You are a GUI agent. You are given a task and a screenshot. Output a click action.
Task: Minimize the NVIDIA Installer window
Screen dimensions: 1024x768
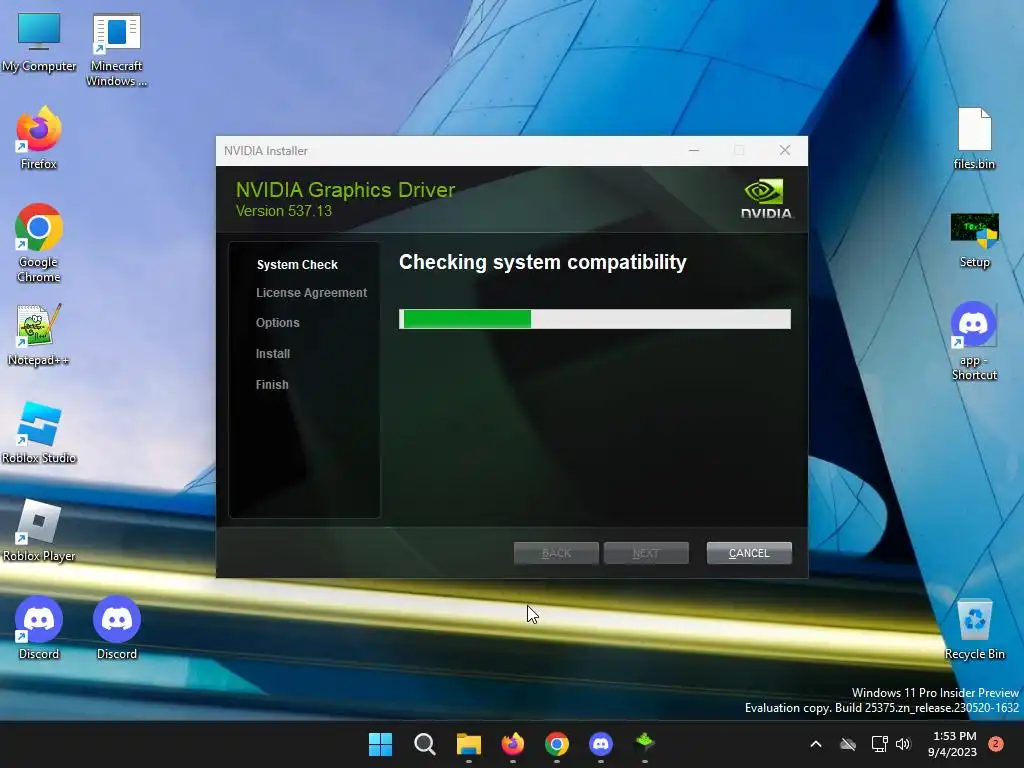pos(694,150)
